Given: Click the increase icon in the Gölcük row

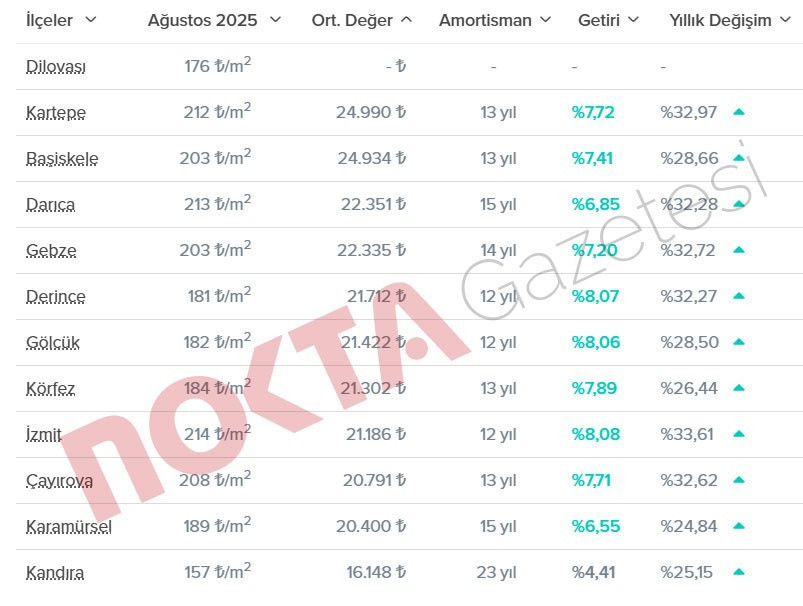Looking at the screenshot, I should coord(738,342).
